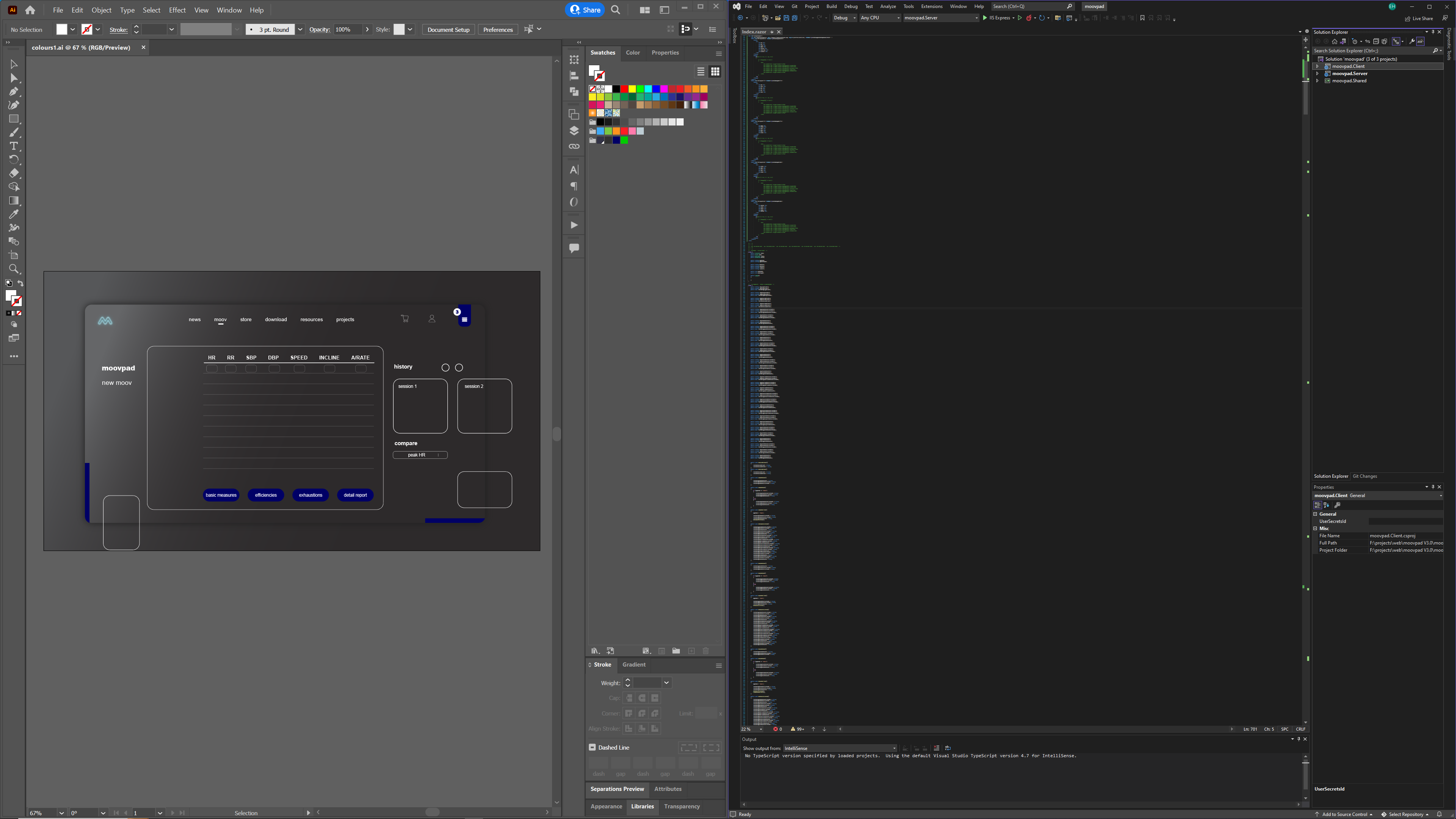Screen dimensions: 1456x819
Task: Select the Type tool
Action: point(14,146)
